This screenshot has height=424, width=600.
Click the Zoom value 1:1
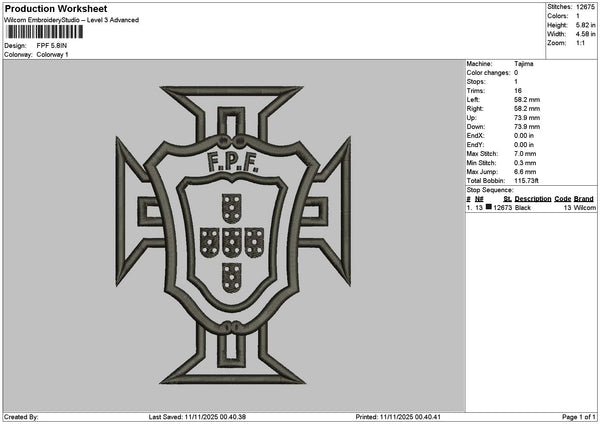point(580,43)
